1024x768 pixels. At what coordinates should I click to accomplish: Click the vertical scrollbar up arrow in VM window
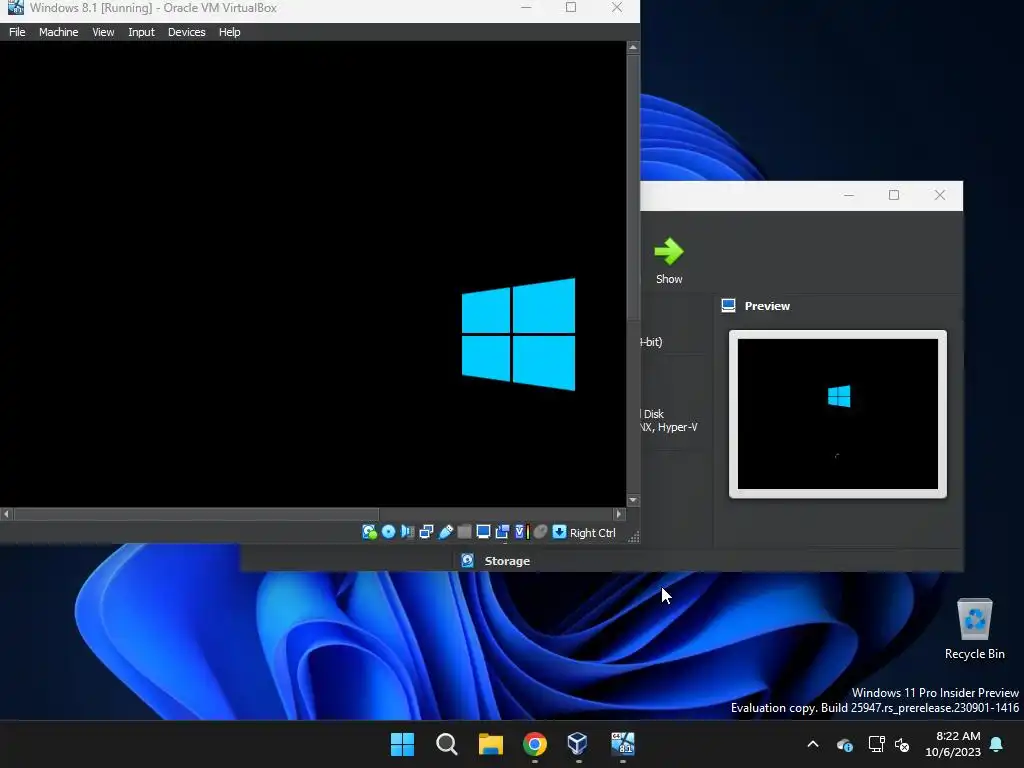click(633, 48)
